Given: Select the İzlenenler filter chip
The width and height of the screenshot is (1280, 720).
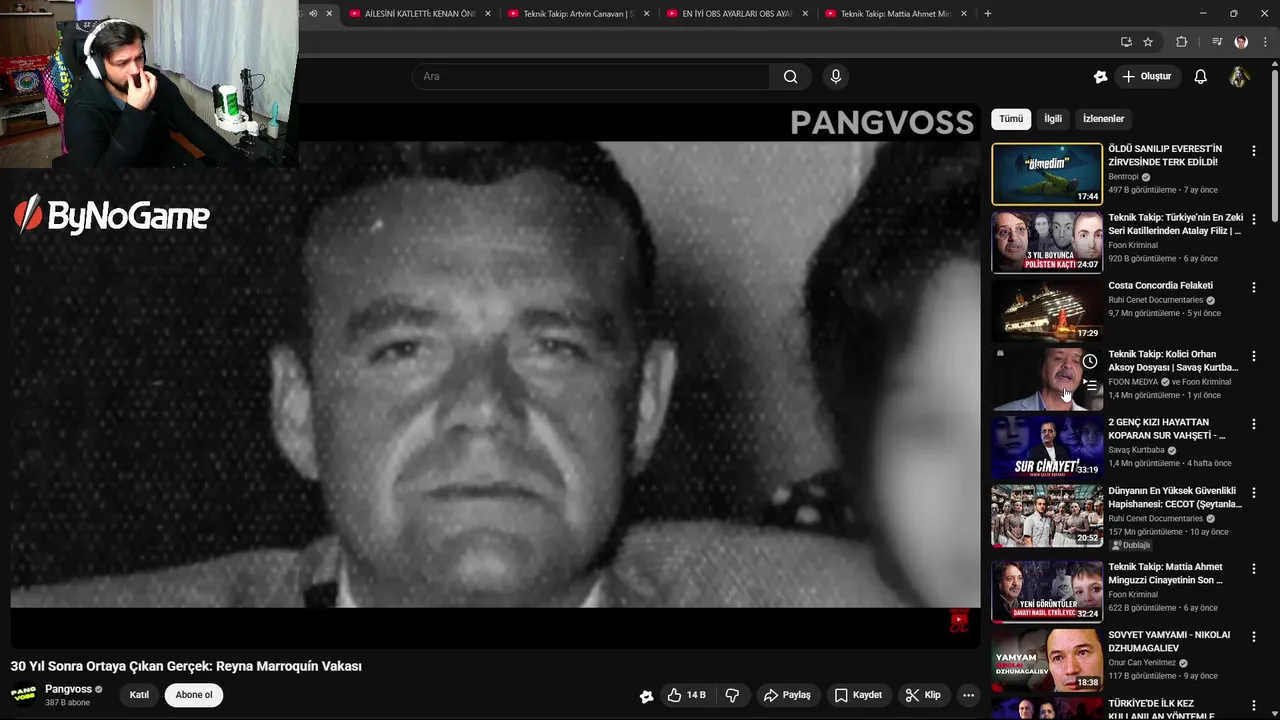Looking at the screenshot, I should pos(1103,118).
